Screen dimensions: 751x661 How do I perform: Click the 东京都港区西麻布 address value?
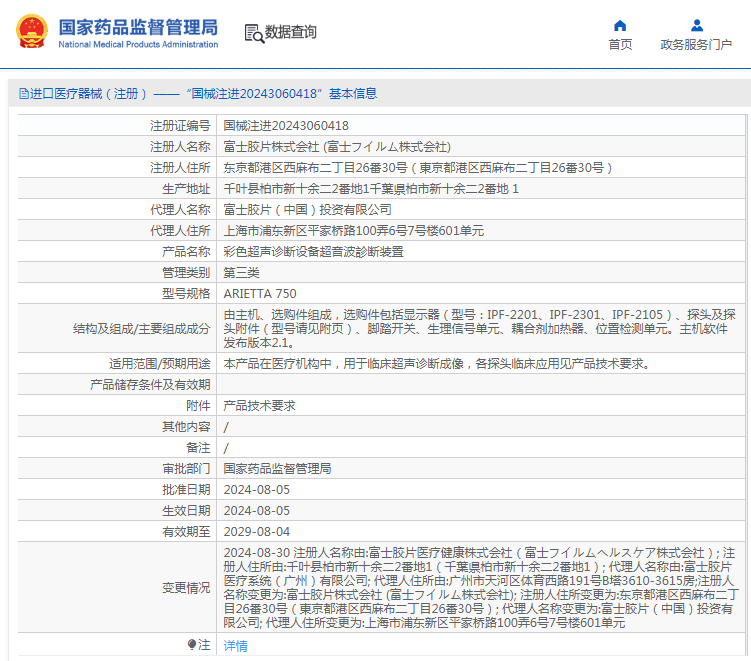[x=418, y=168]
